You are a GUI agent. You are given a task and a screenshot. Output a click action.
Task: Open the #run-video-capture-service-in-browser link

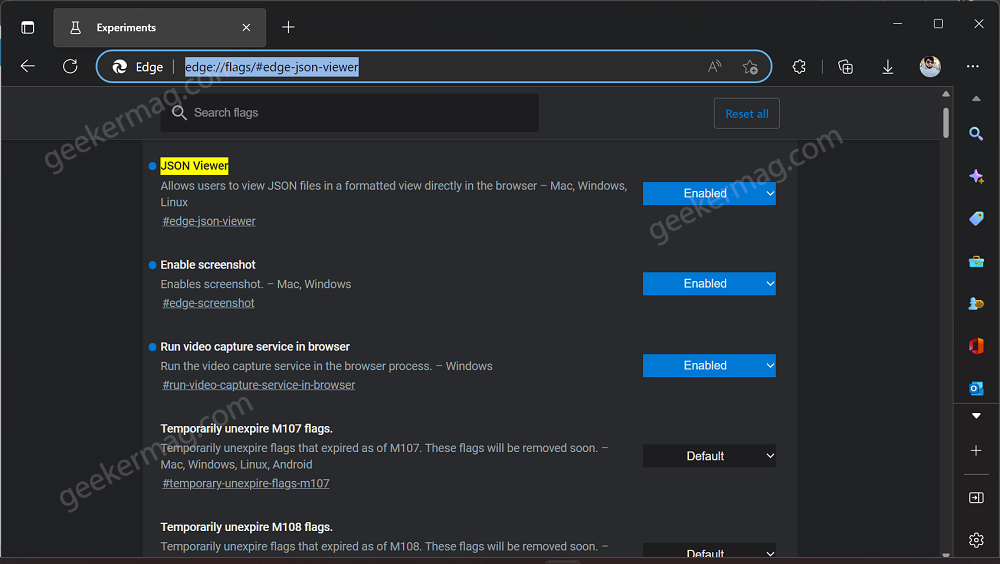tap(258, 385)
